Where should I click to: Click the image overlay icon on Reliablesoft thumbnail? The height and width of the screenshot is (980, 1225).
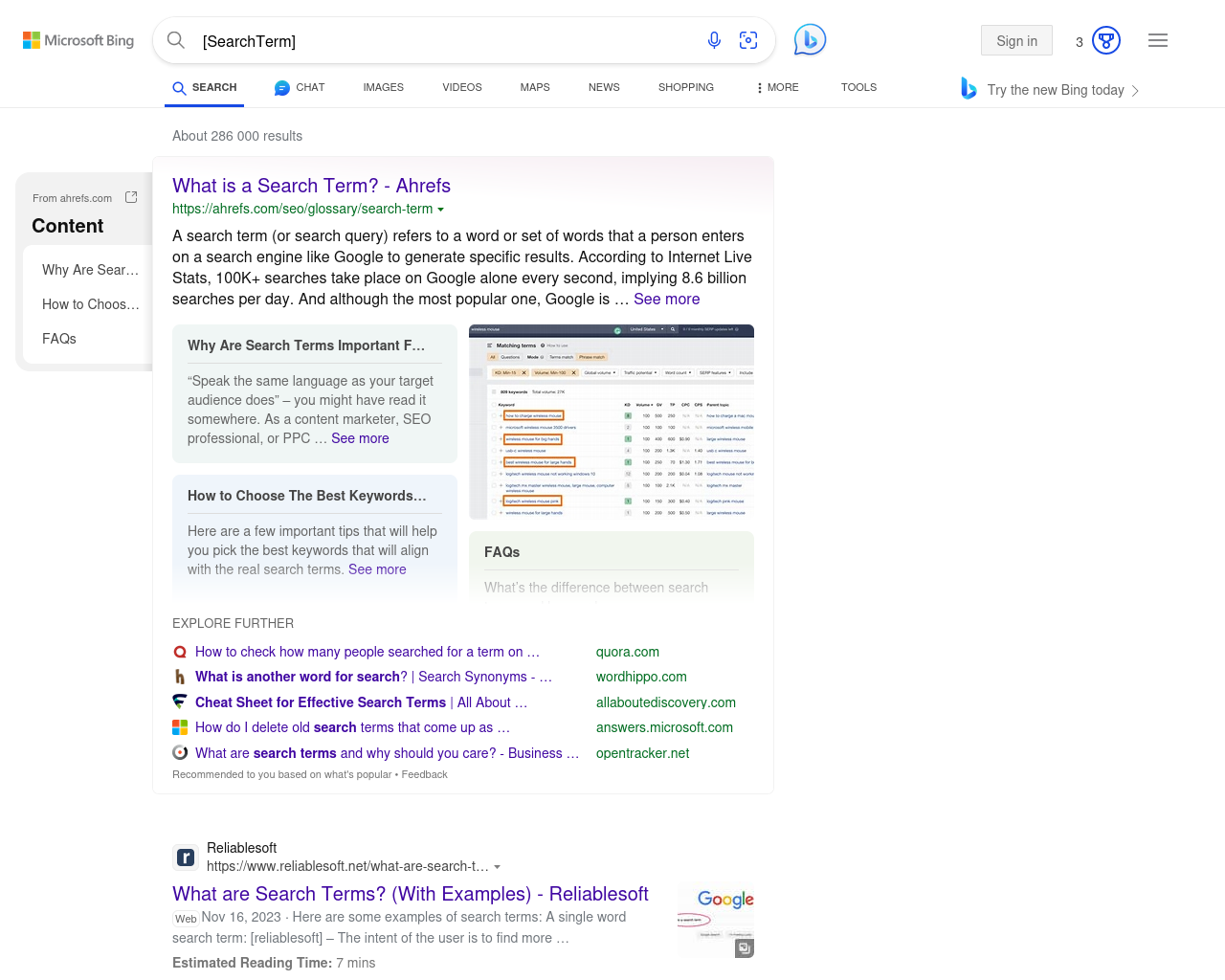coord(744,947)
